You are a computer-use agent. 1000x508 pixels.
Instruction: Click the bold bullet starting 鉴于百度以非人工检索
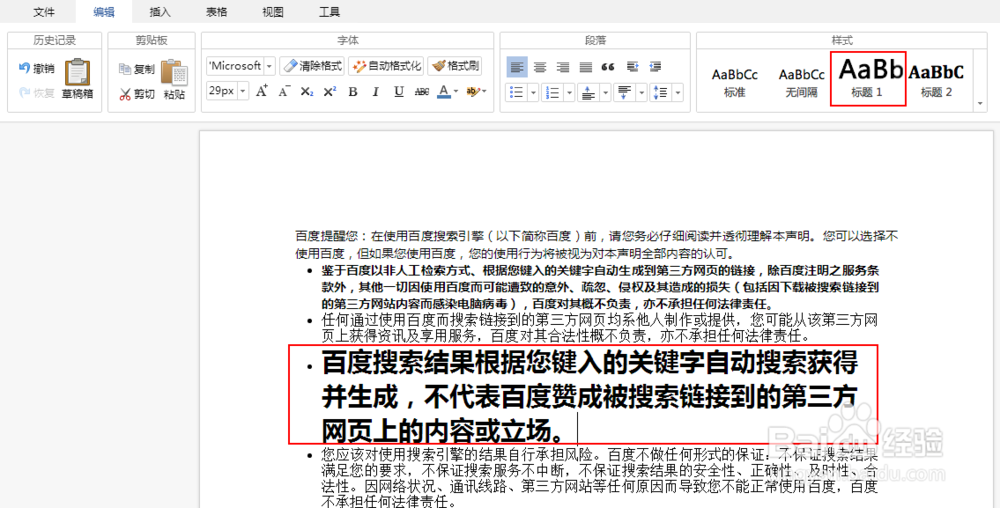tap(600, 287)
